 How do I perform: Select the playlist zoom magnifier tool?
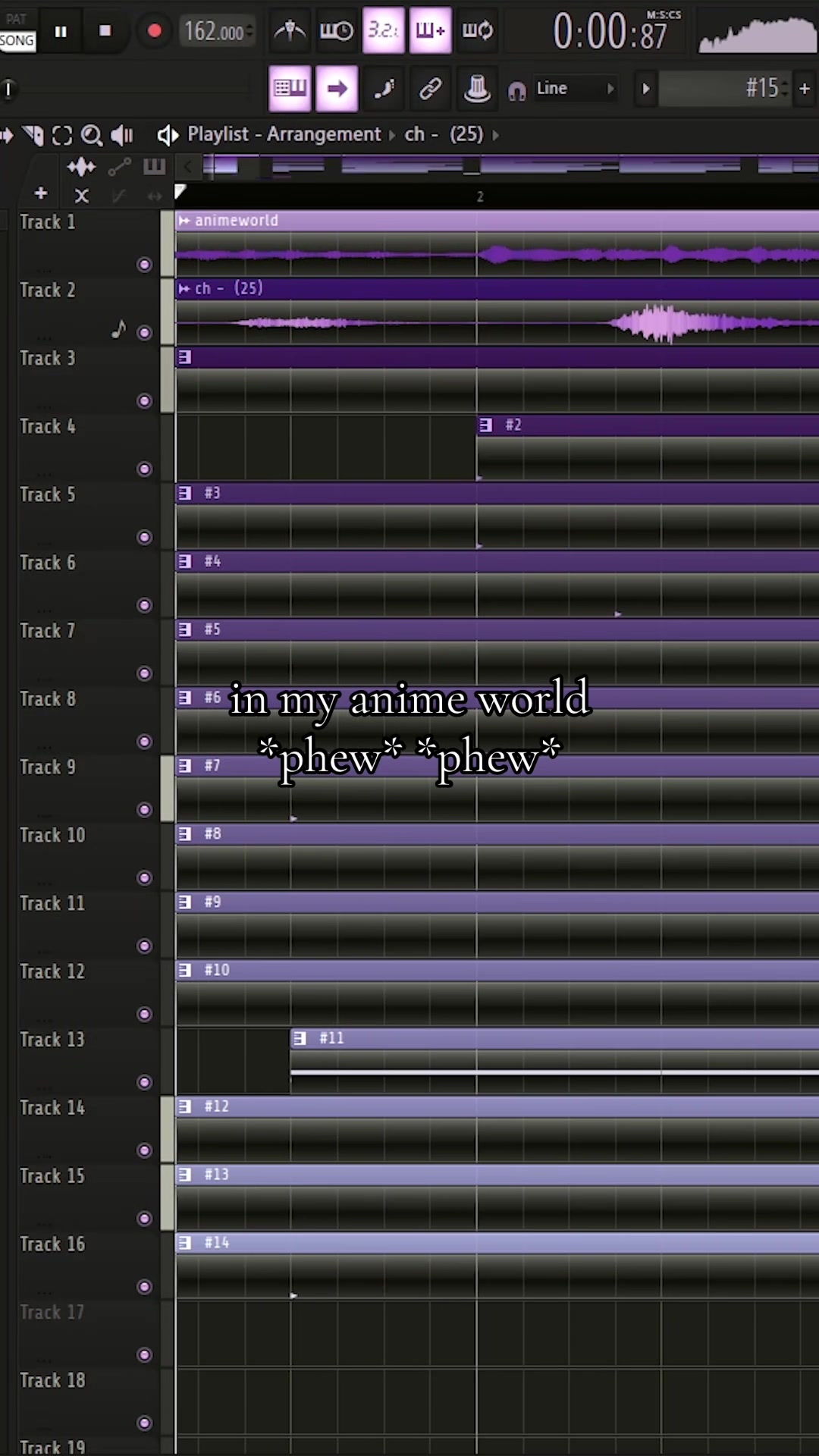pyautogui.click(x=91, y=136)
